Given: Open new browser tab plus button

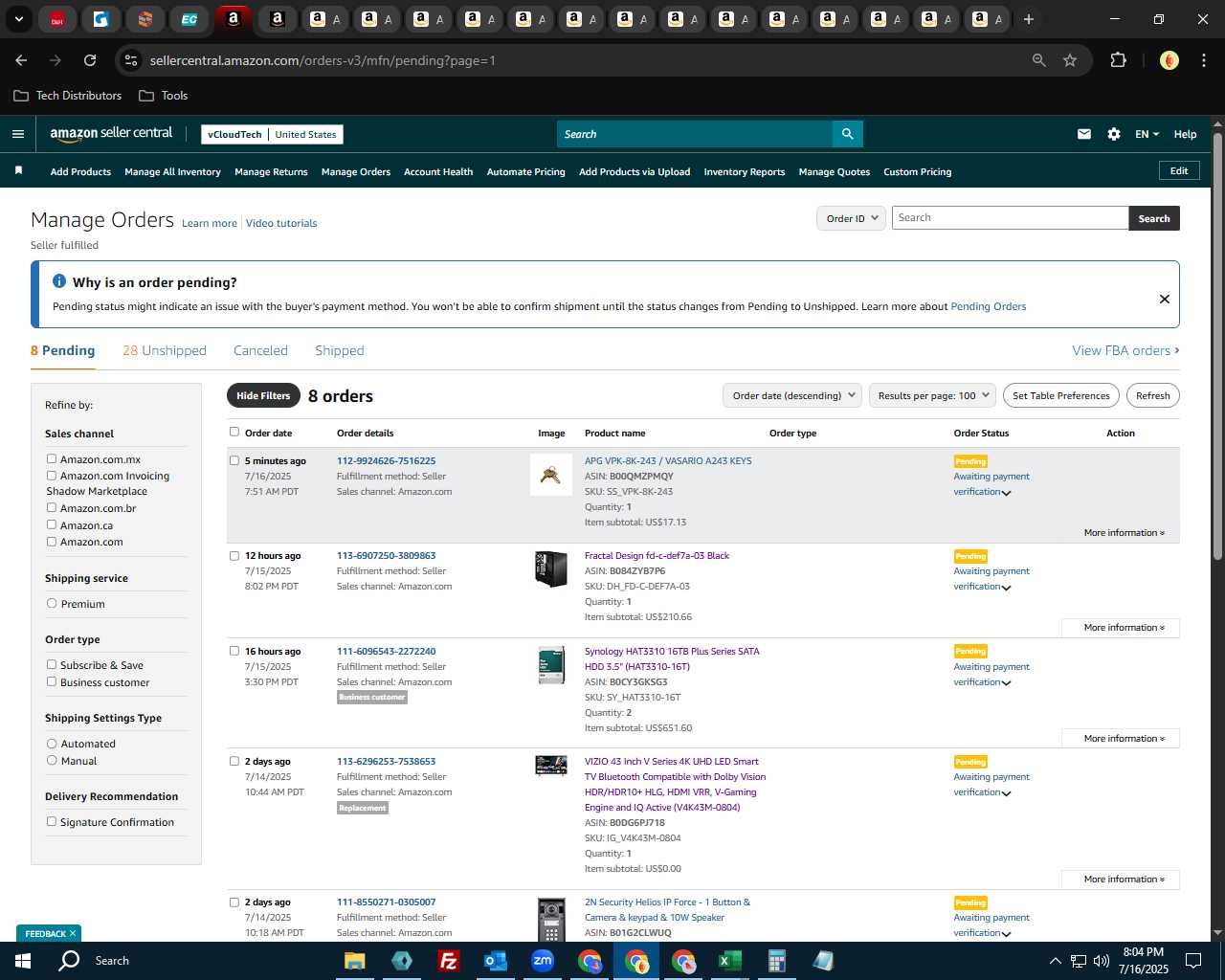Looking at the screenshot, I should (x=1029, y=19).
